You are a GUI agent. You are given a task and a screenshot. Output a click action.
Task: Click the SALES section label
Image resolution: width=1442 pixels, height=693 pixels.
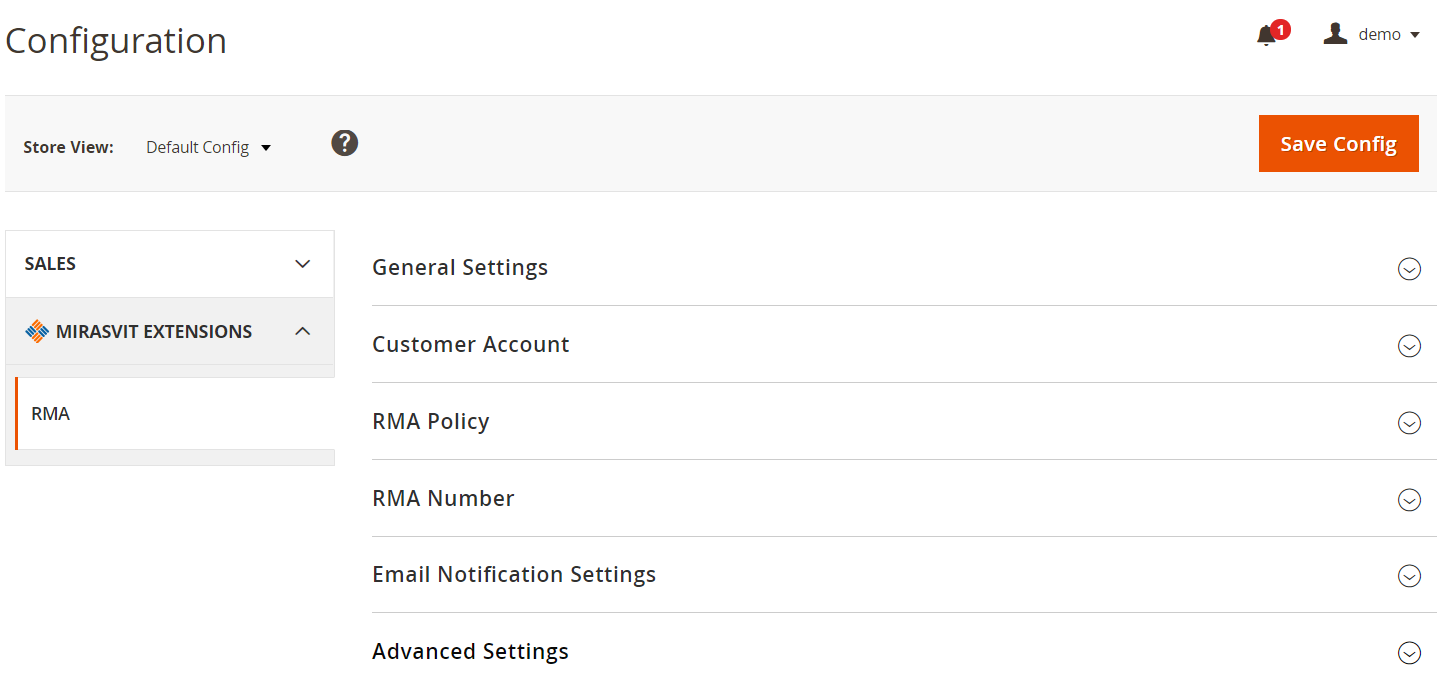[50, 264]
